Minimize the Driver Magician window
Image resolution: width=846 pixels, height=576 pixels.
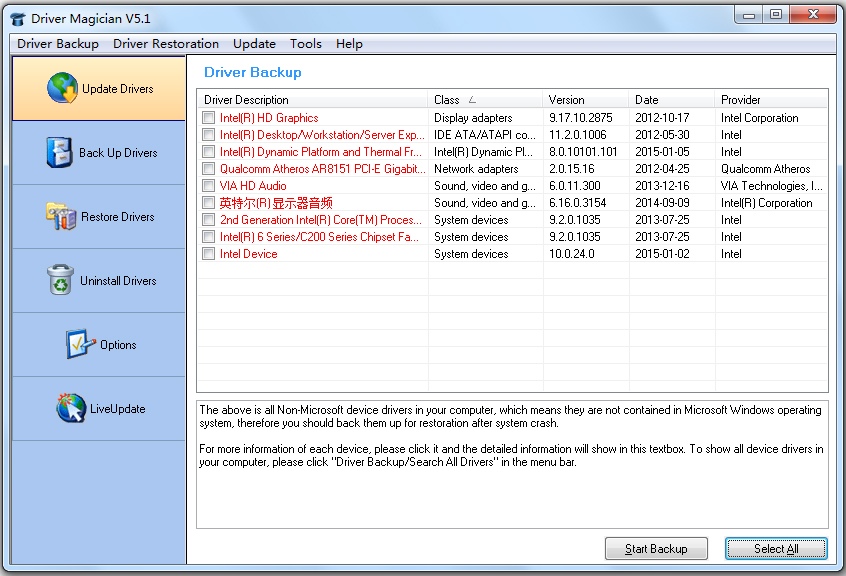click(749, 15)
